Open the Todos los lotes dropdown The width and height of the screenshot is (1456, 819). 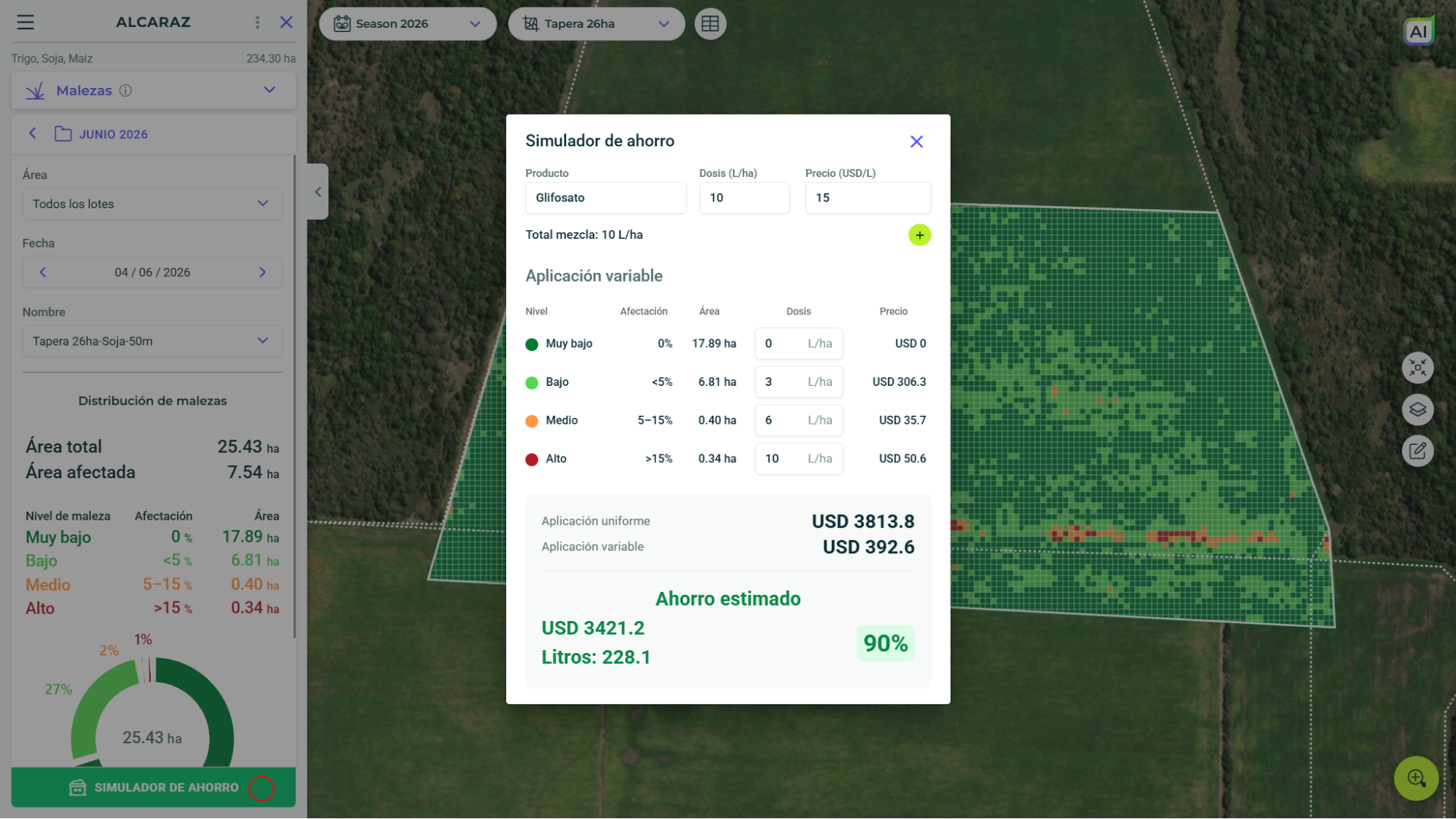coord(152,204)
